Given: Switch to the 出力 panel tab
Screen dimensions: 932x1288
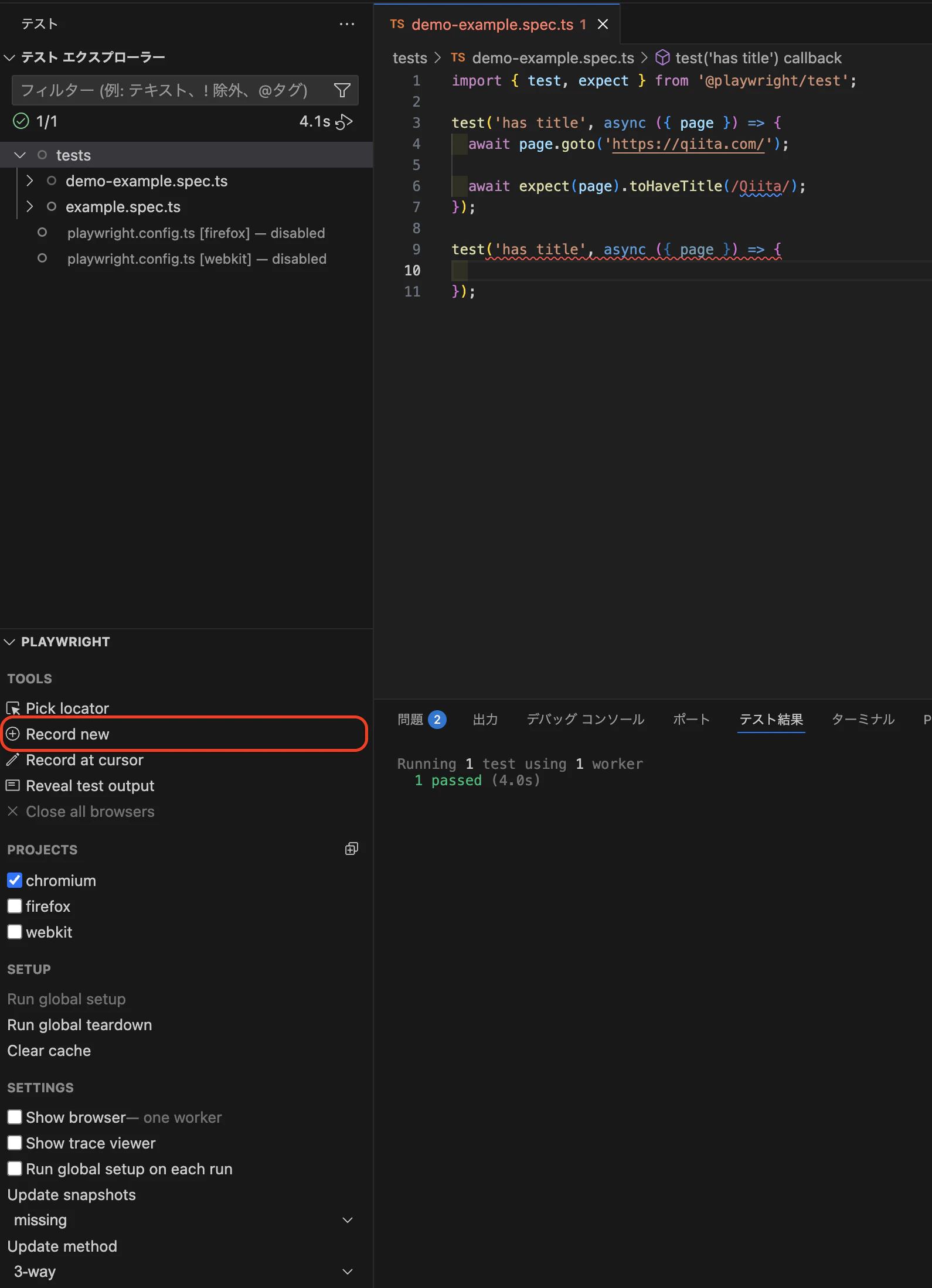Looking at the screenshot, I should pos(485,719).
